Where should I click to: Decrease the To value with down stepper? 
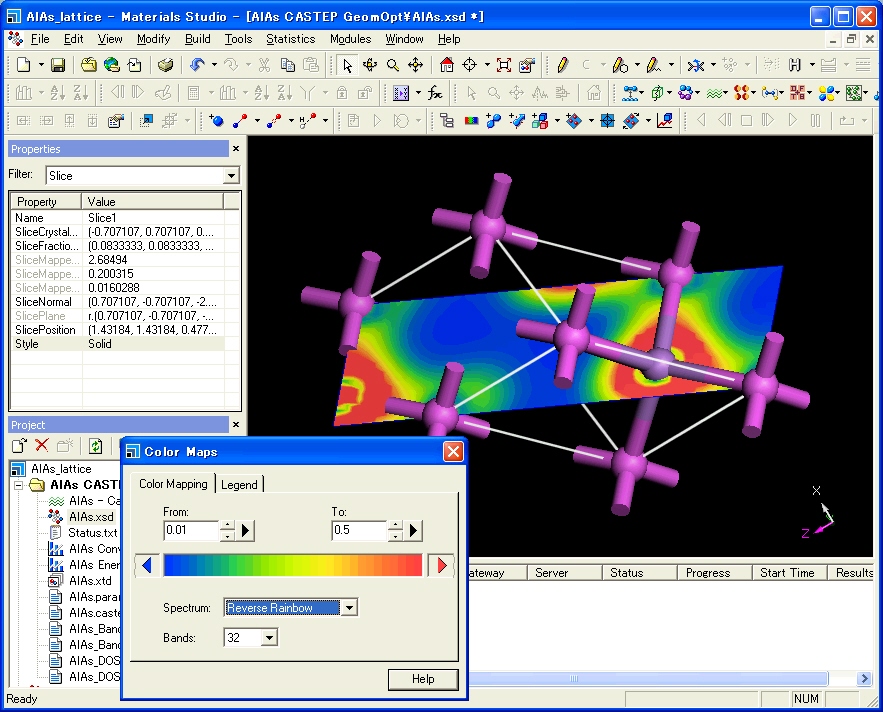[395, 536]
